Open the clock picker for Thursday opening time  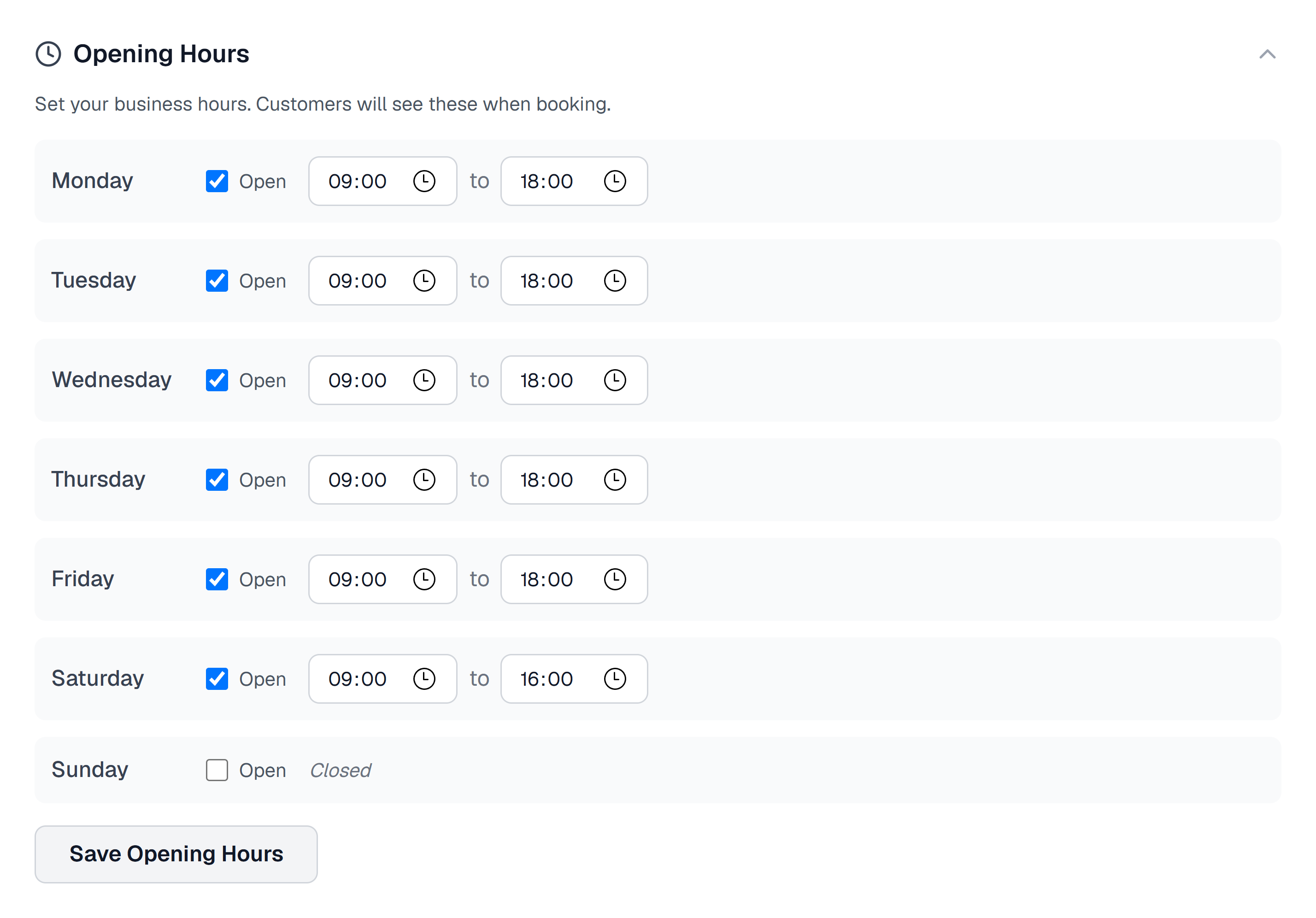pyautogui.click(x=424, y=480)
